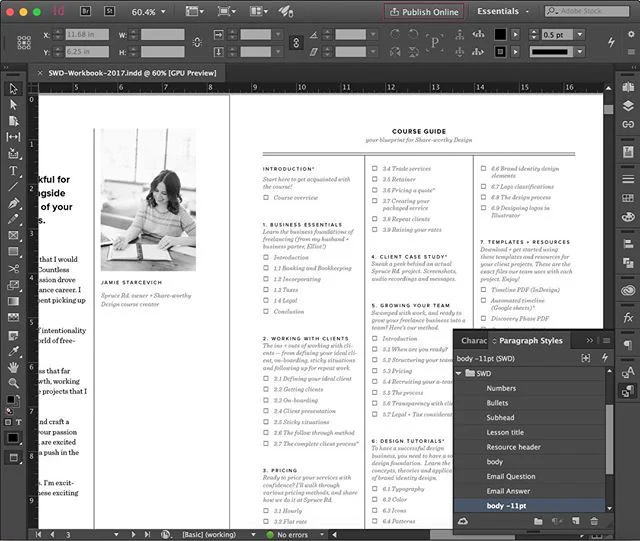Check the Course overview checkbox
This screenshot has width=640, height=541.
(266, 198)
